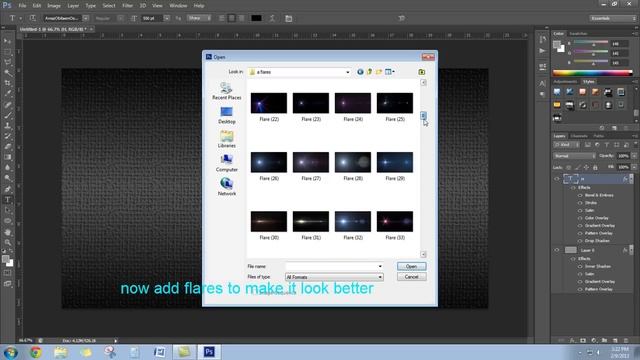Viewport: 640px width, 360px height.
Task: Click the Create New Folder icon in Open dialog
Action: pos(379,72)
